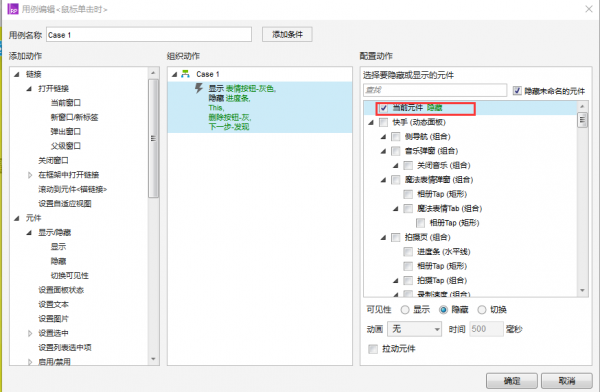Select the 弹出窗口 action

(x=65, y=131)
